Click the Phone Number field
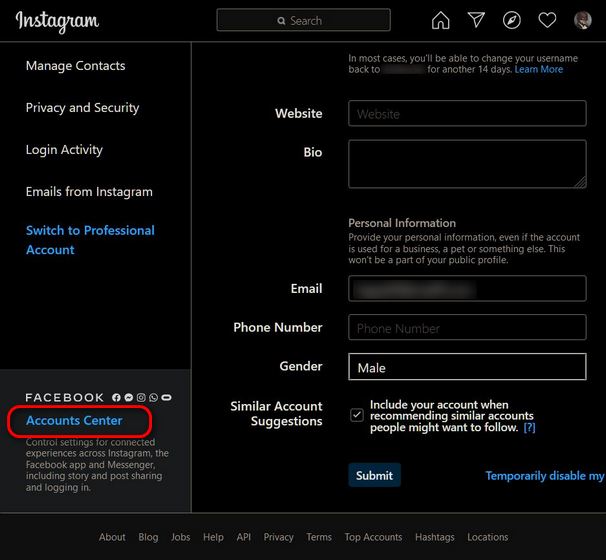The width and height of the screenshot is (606, 560). [467, 327]
